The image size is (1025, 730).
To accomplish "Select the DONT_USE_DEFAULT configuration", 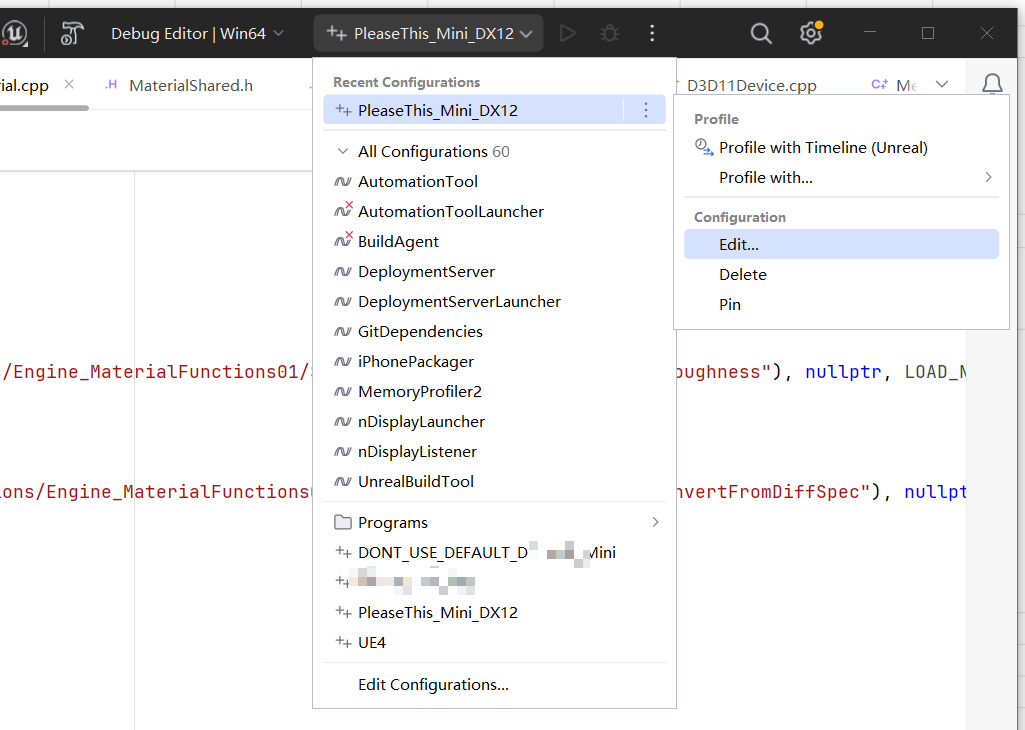I will 494,553.
